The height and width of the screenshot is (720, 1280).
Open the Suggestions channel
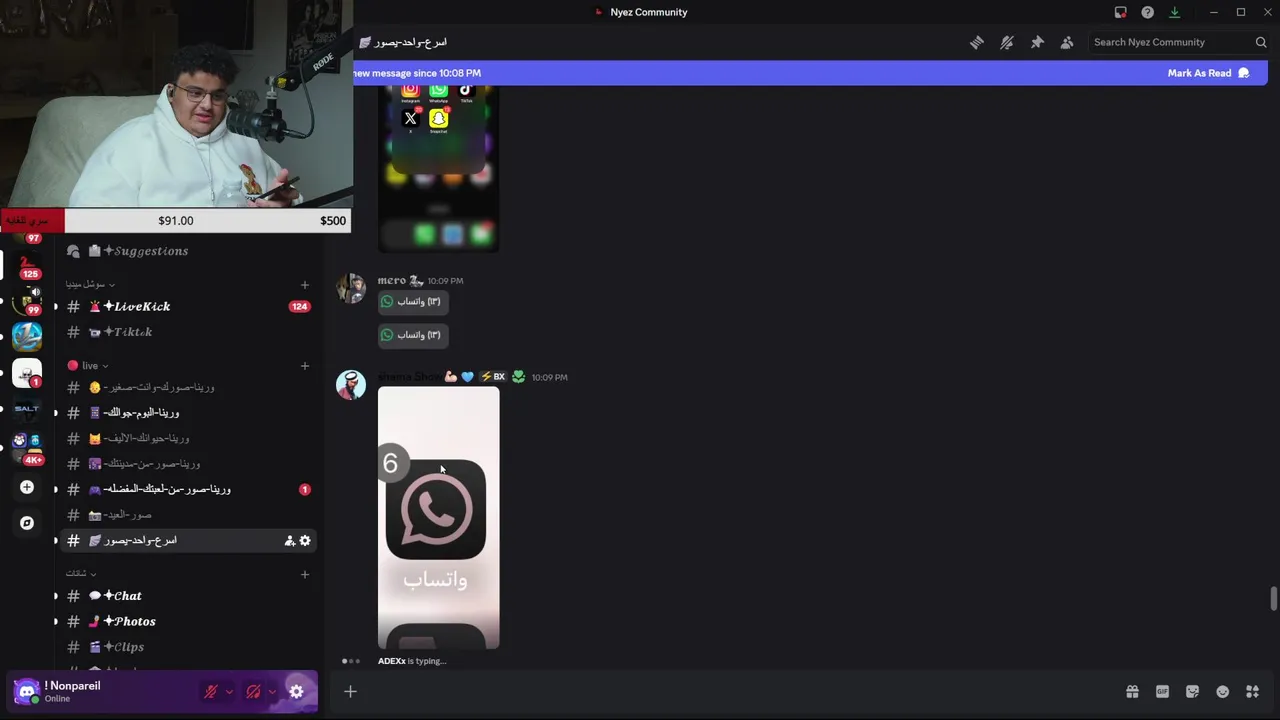coord(188,251)
